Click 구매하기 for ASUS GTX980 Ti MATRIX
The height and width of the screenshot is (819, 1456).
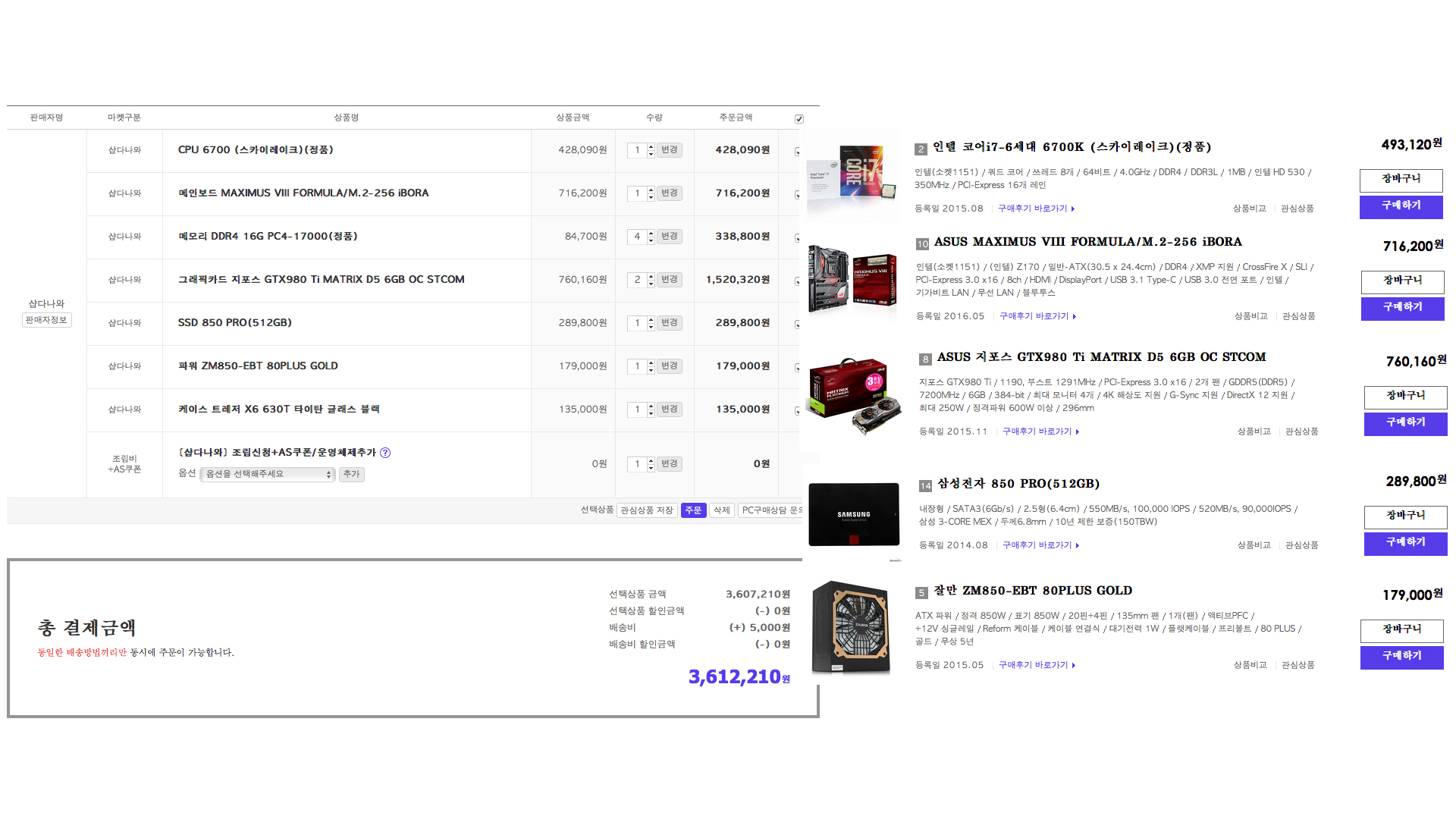pyautogui.click(x=1405, y=423)
